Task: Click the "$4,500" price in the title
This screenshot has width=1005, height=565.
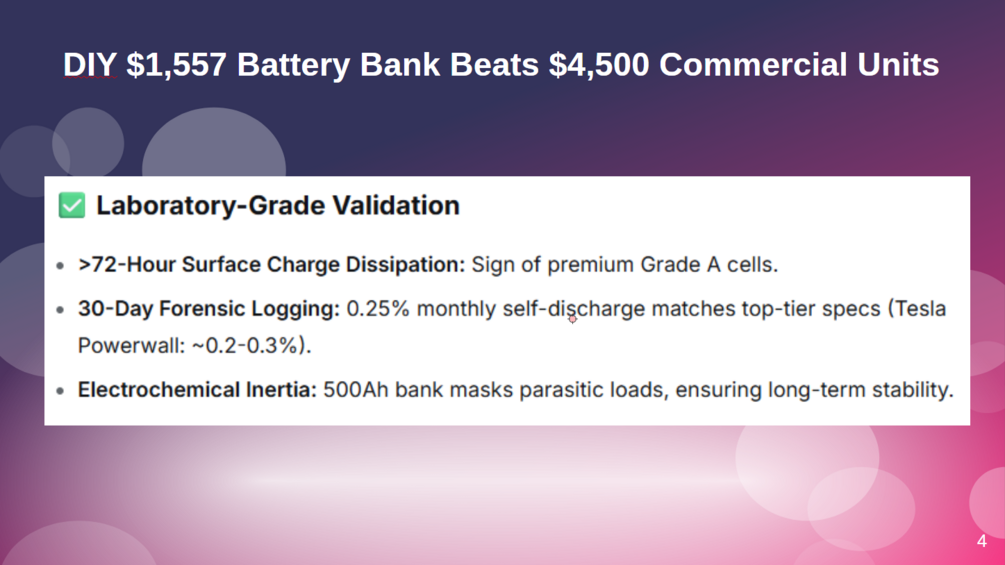Action: [x=599, y=65]
